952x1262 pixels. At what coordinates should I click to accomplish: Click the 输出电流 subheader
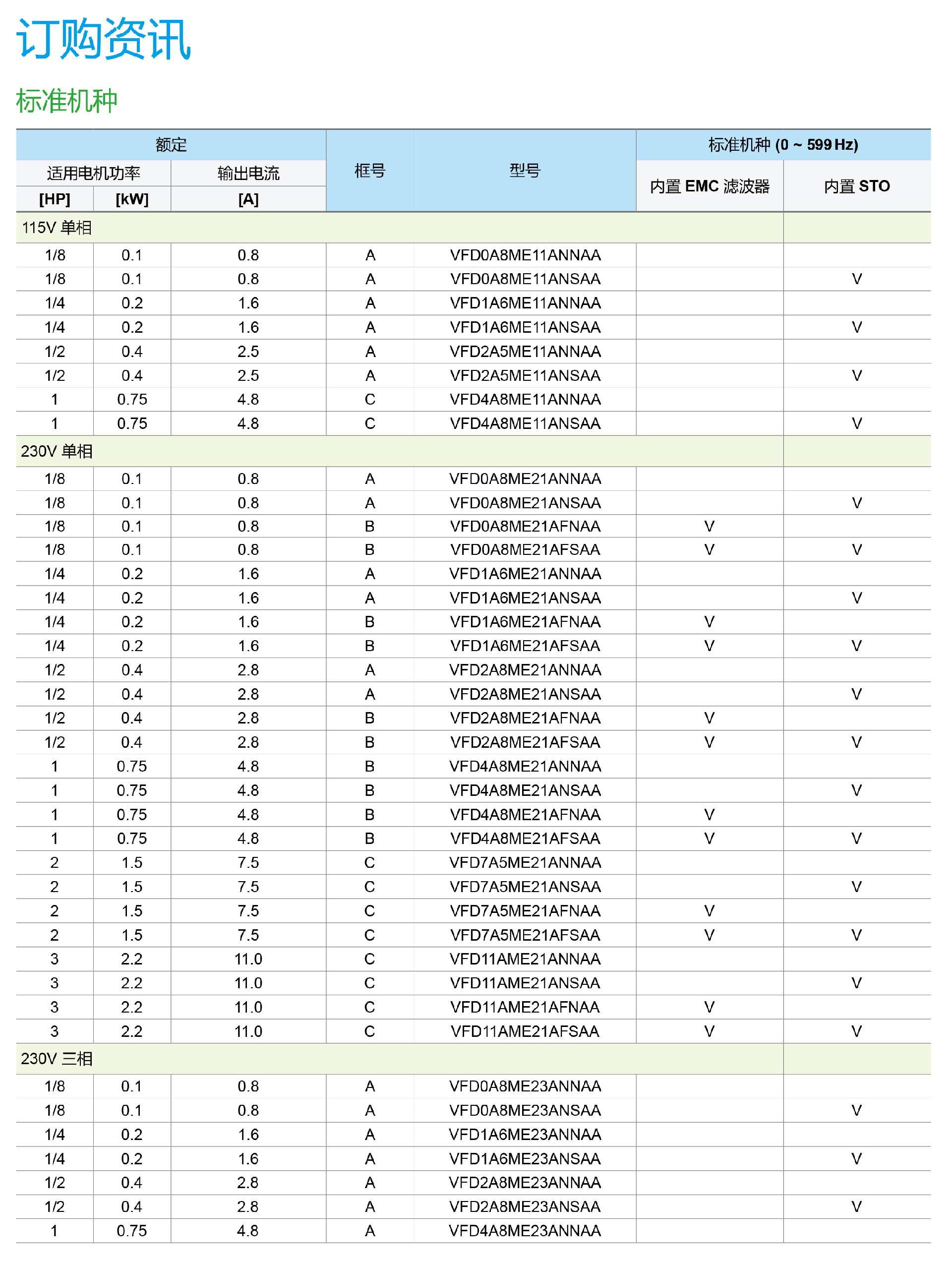click(x=248, y=174)
